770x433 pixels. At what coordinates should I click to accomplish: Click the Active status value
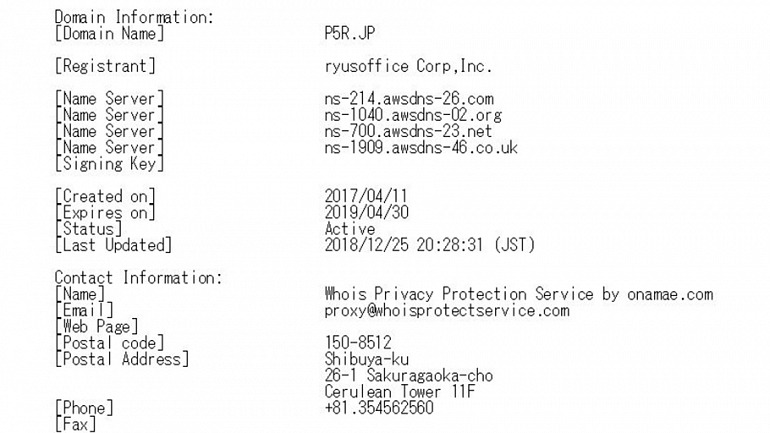[x=350, y=229]
